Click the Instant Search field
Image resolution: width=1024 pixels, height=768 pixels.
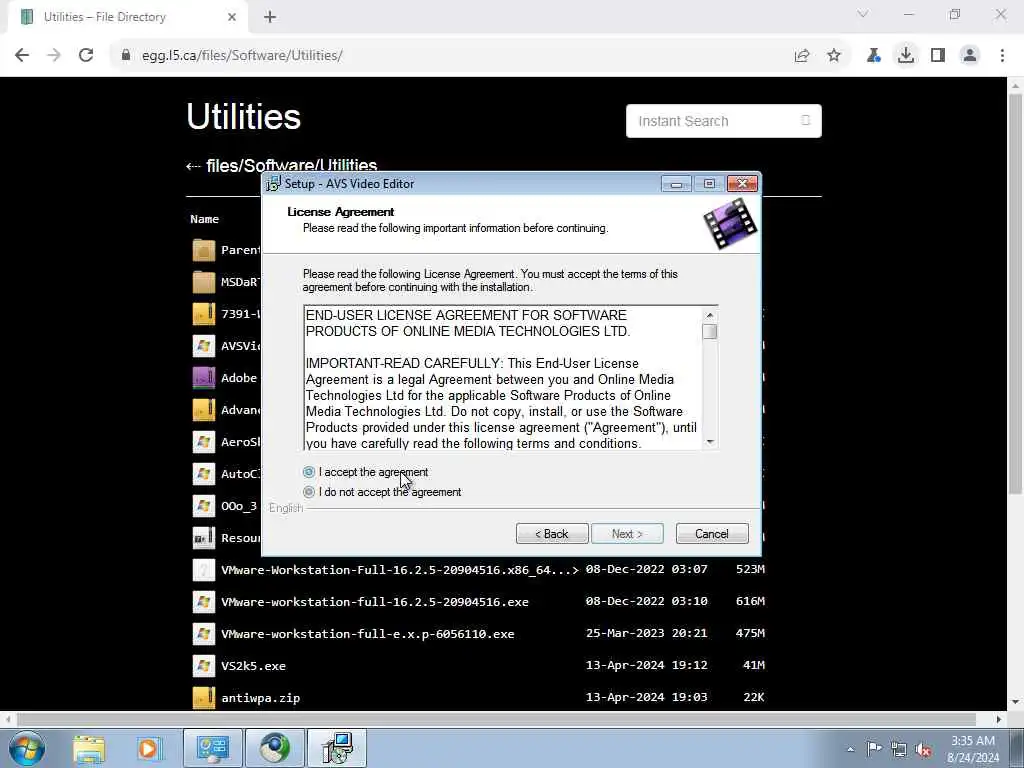[724, 121]
